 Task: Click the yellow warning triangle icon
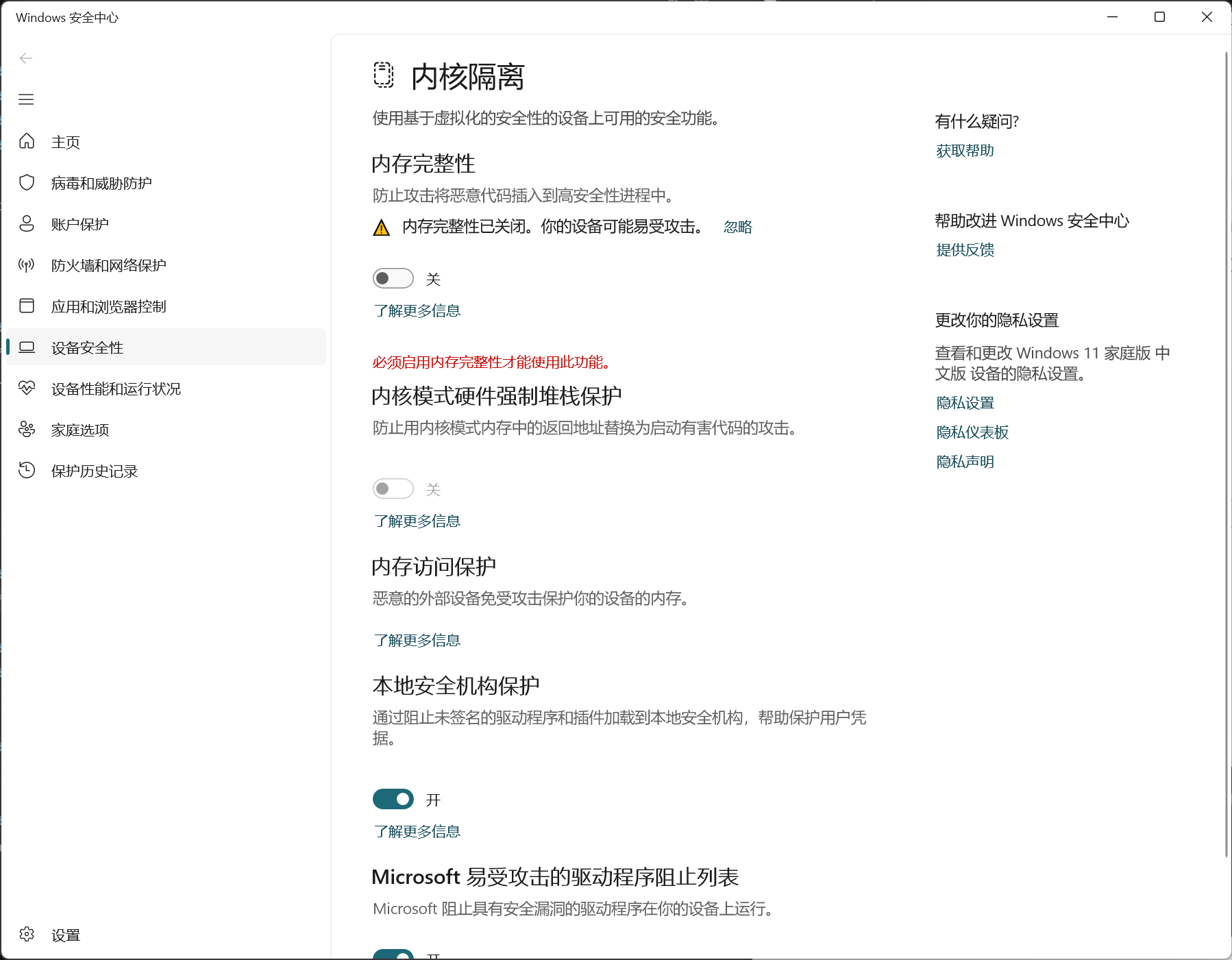point(381,227)
